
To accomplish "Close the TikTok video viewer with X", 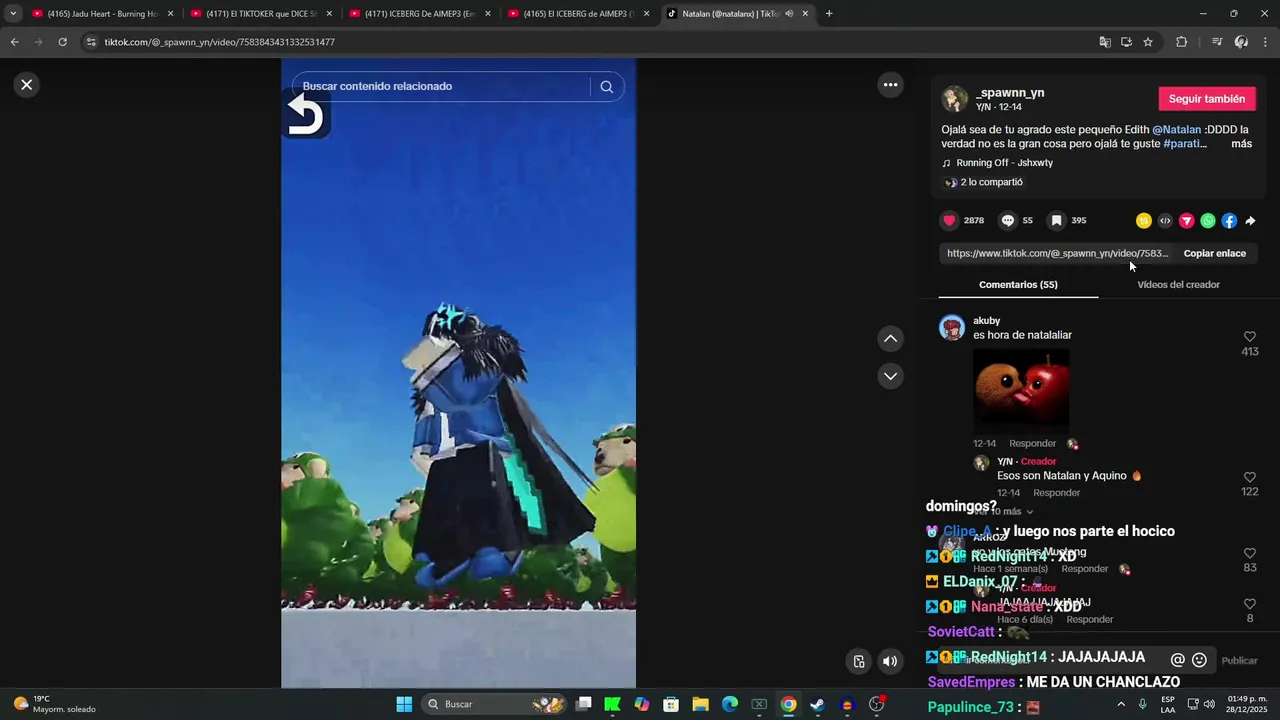I will point(27,85).
